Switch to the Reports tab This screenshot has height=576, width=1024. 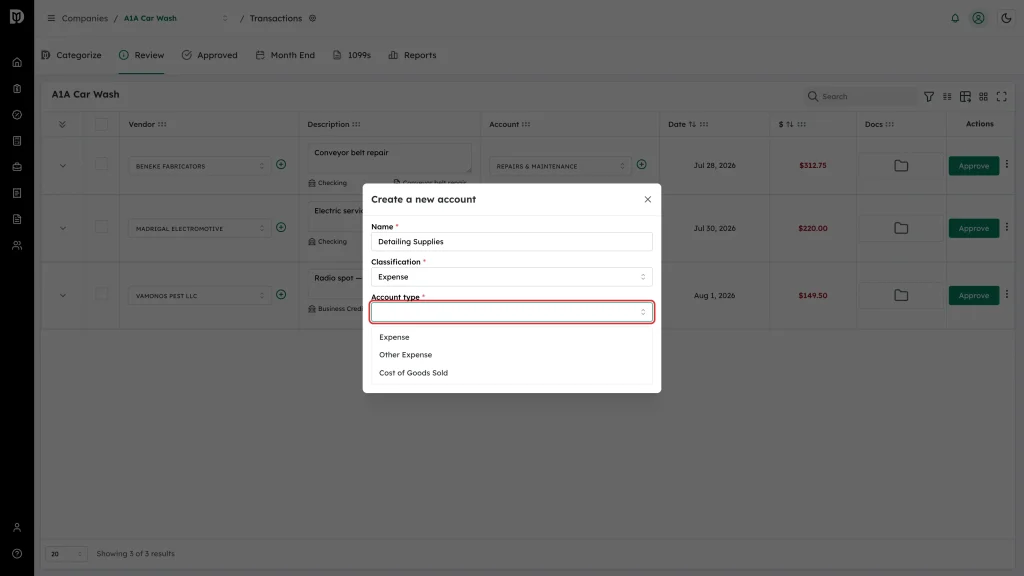tap(412, 56)
